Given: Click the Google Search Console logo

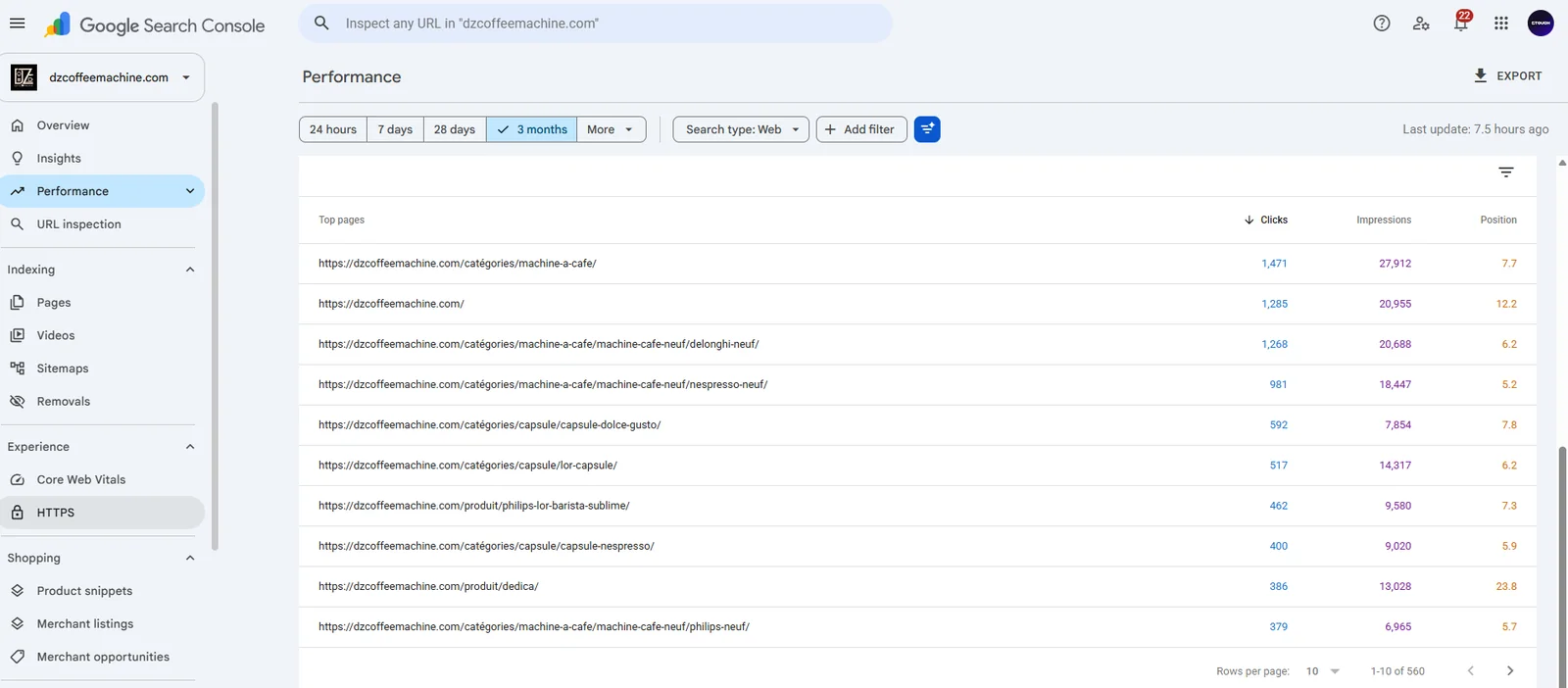Looking at the screenshot, I should [154, 25].
